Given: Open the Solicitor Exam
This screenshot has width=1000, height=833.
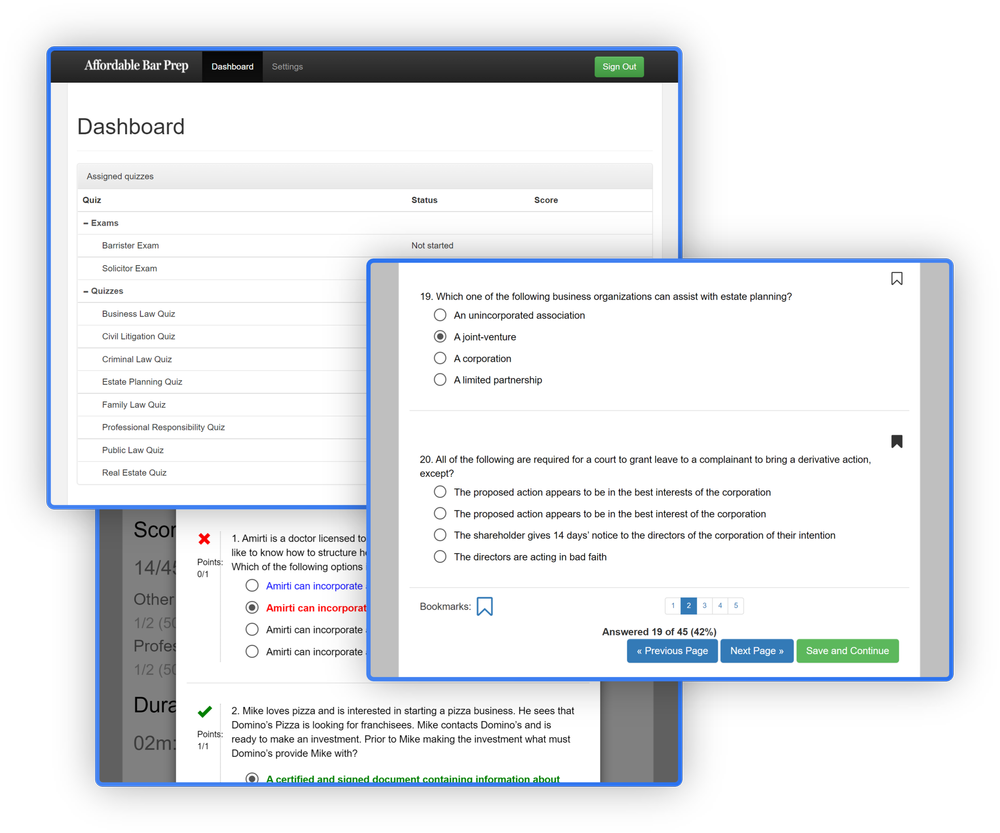Looking at the screenshot, I should click(129, 269).
